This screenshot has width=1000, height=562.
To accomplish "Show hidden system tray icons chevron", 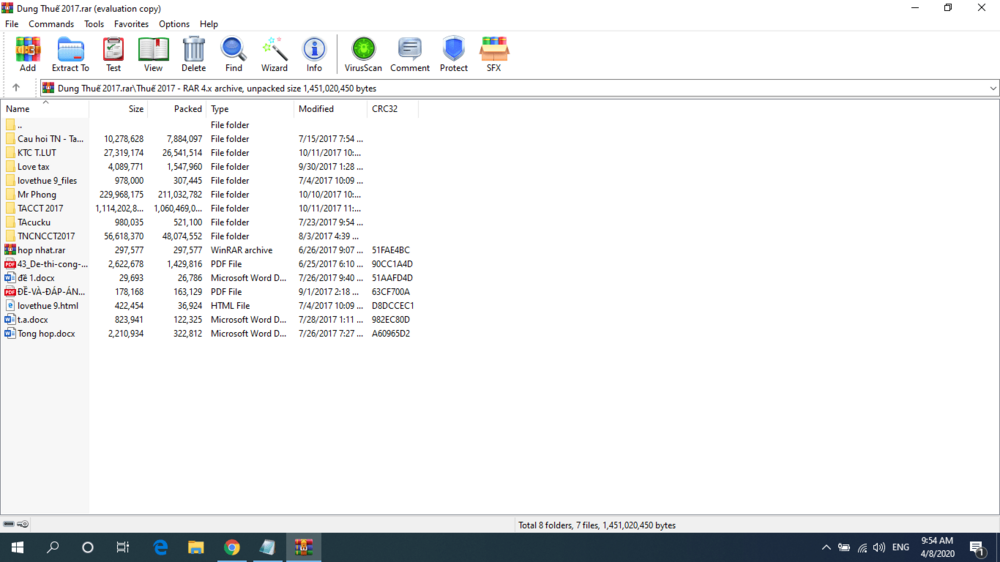I will (826, 547).
